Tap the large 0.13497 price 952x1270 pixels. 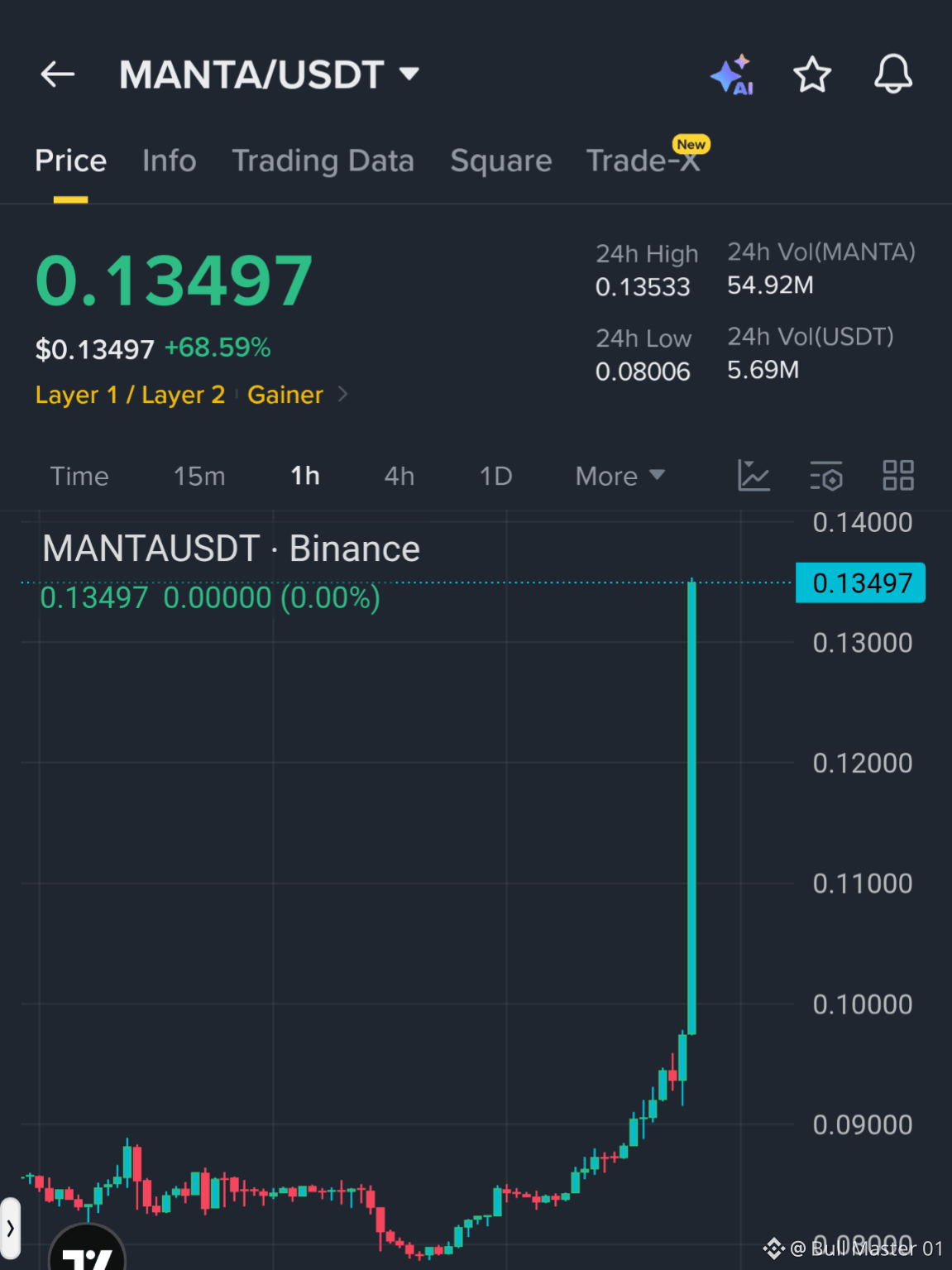point(174,280)
